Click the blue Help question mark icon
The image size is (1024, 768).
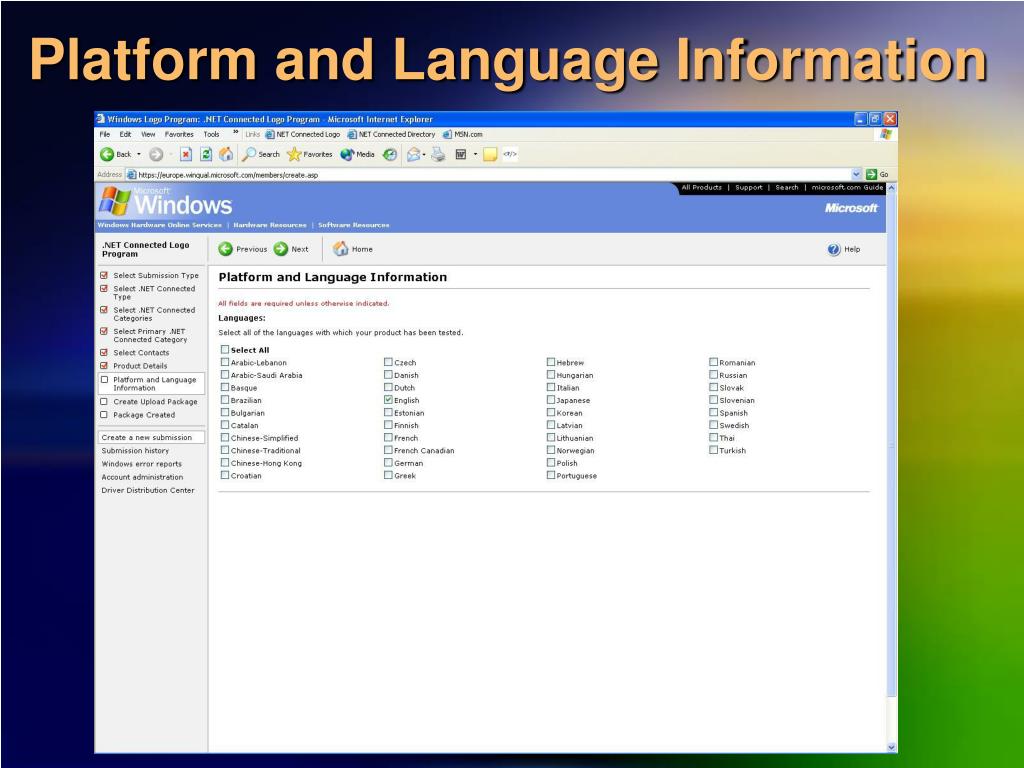pyautogui.click(x=834, y=249)
